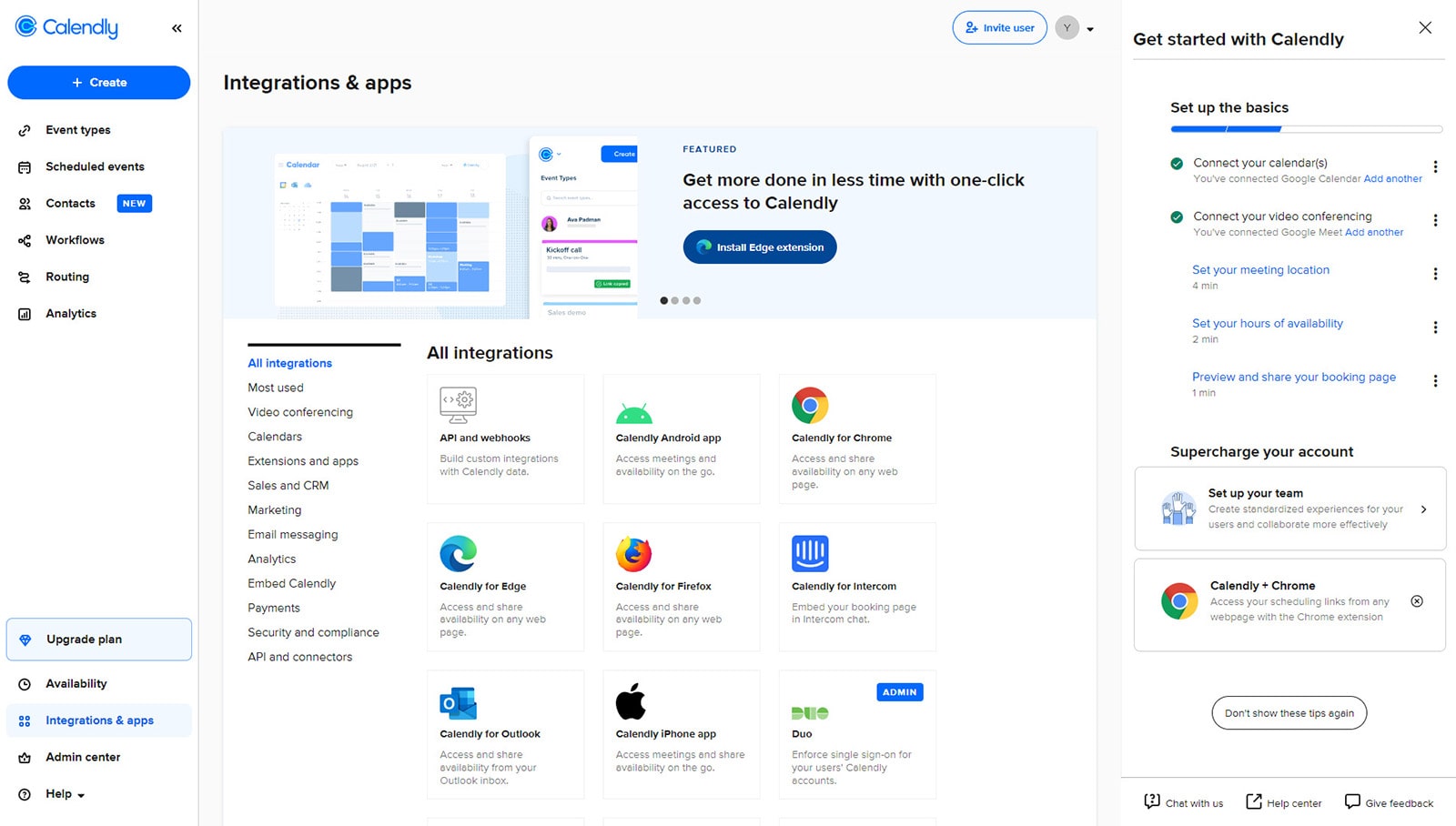
Task: Expand the Help menu in sidebar
Action: (x=81, y=795)
